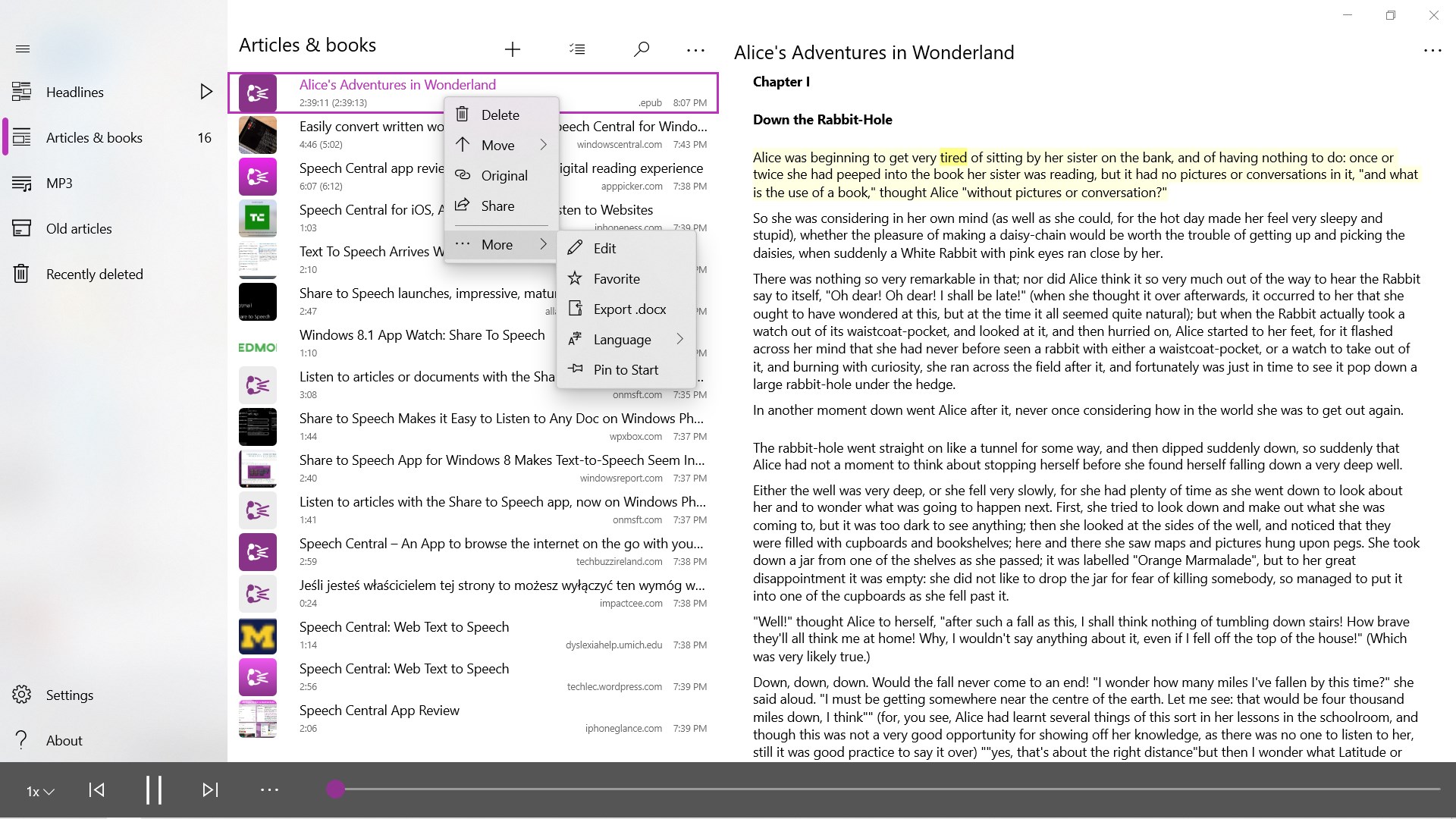Open the reader pane options with the ellipsis
This screenshot has height=819, width=1456.
pyautogui.click(x=1432, y=51)
